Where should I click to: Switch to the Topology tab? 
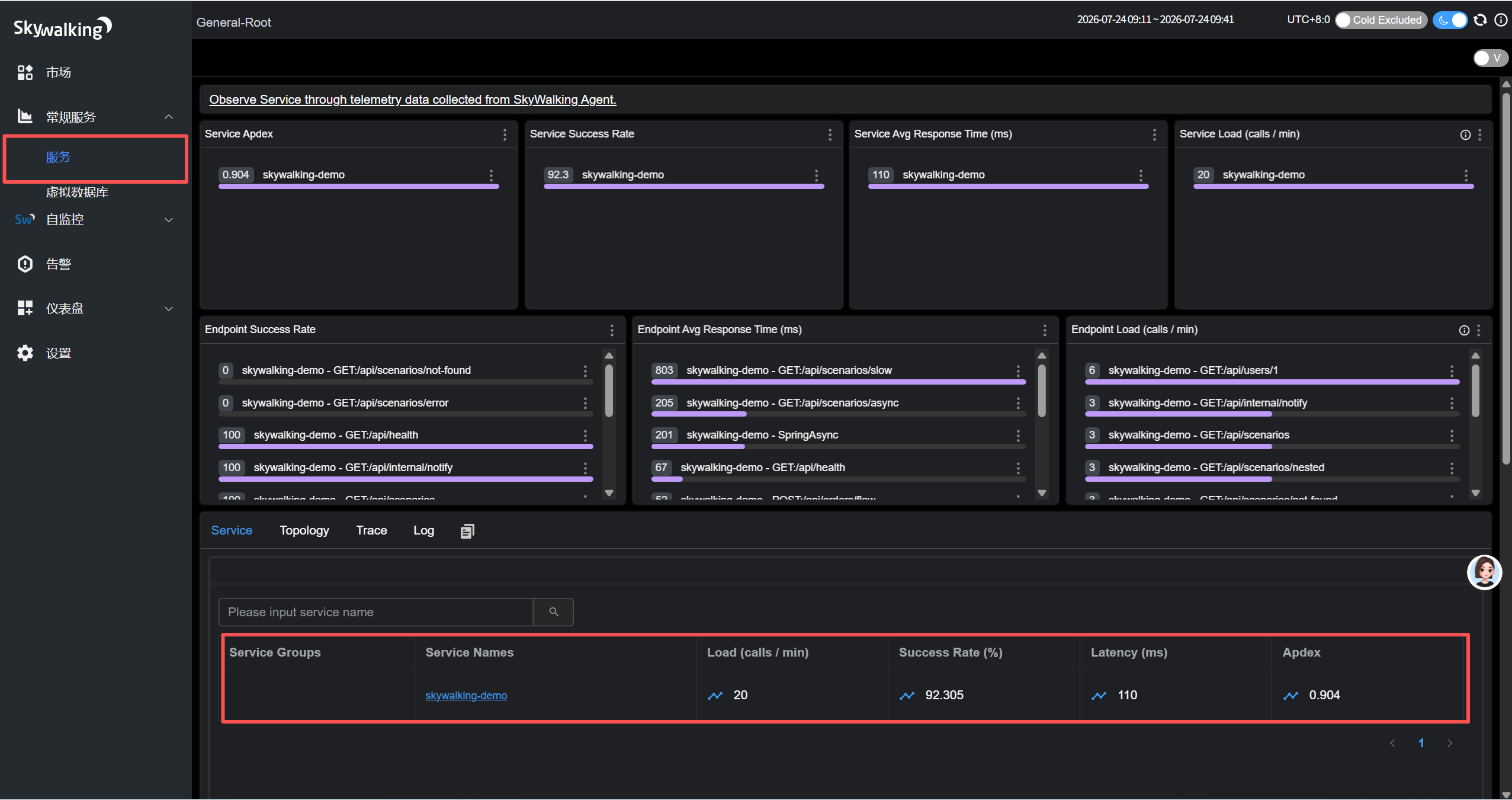304,530
